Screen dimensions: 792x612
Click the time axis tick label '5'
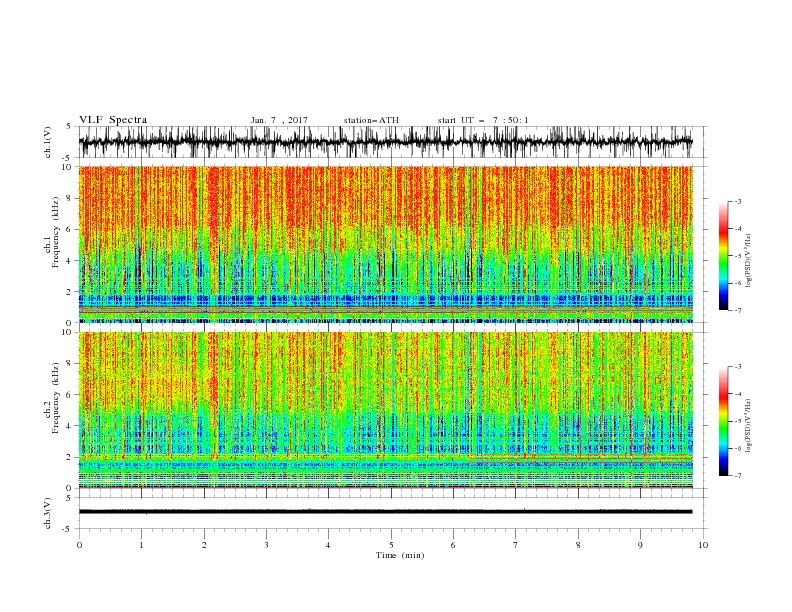[x=391, y=545]
